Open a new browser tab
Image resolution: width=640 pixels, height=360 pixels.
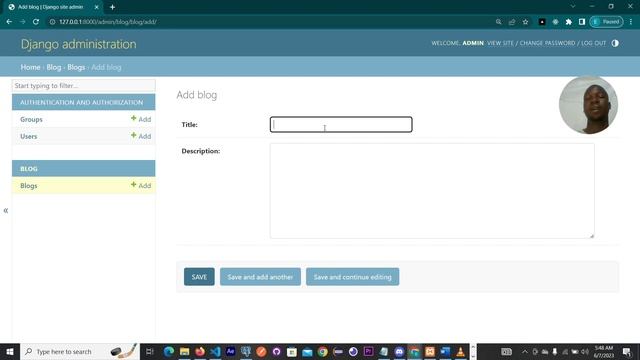[x=112, y=7]
